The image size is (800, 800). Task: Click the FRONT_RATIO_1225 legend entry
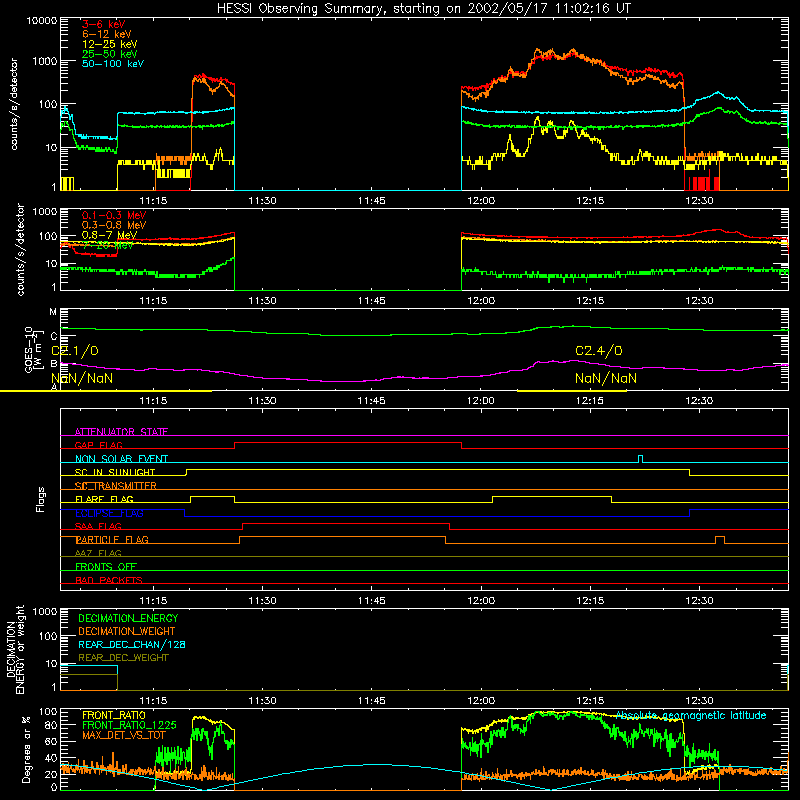point(129,725)
